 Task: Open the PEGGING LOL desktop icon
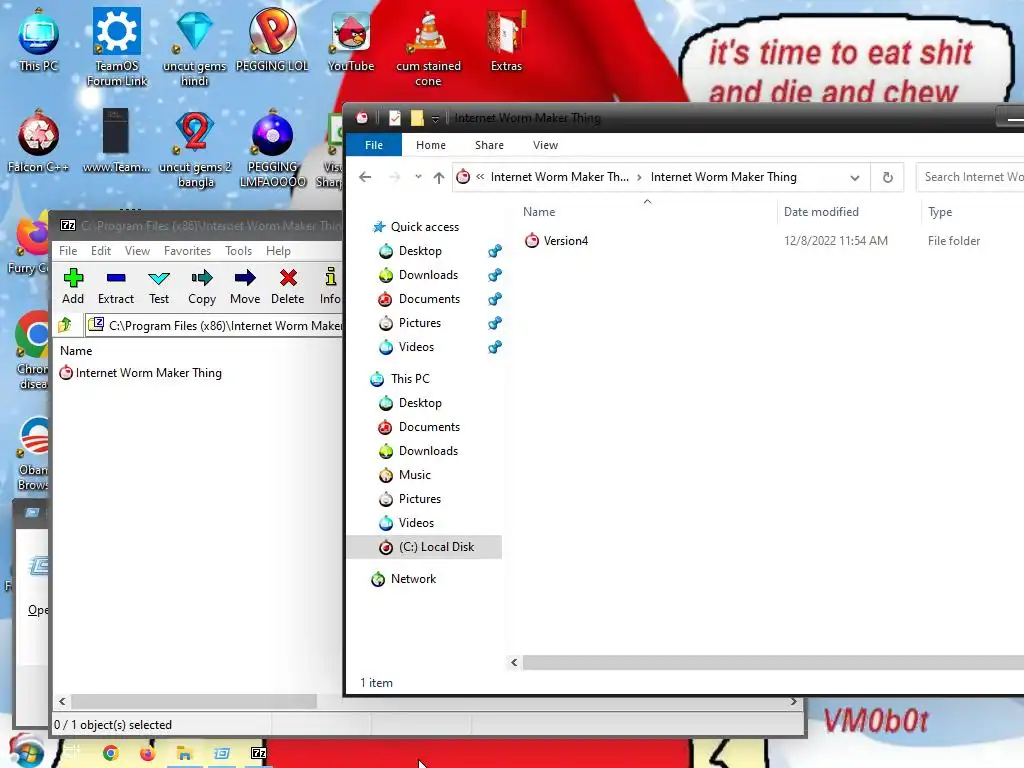pos(272,40)
